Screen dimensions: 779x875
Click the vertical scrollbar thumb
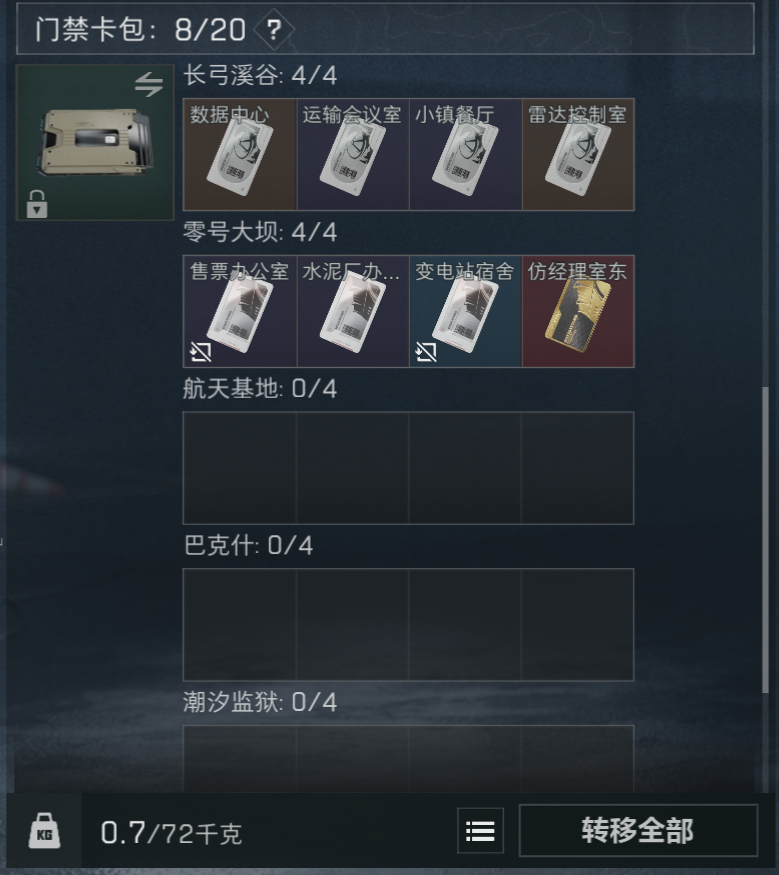coord(766,540)
